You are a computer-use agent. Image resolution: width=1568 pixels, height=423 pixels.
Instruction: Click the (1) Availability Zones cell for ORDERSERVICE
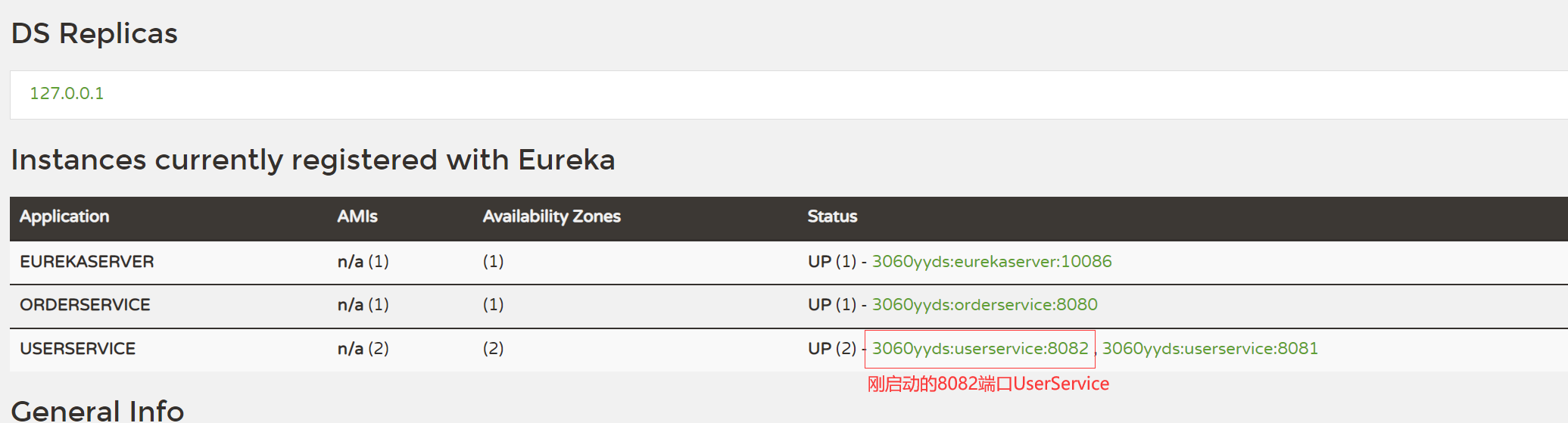(493, 305)
